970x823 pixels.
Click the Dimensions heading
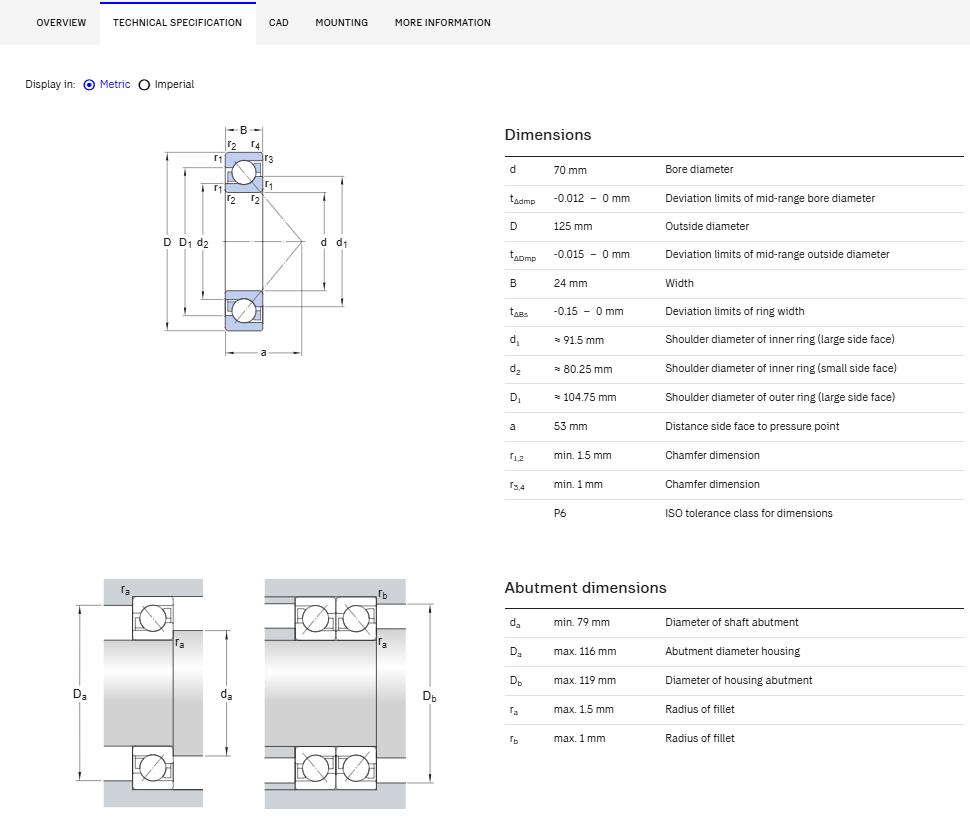tap(547, 135)
